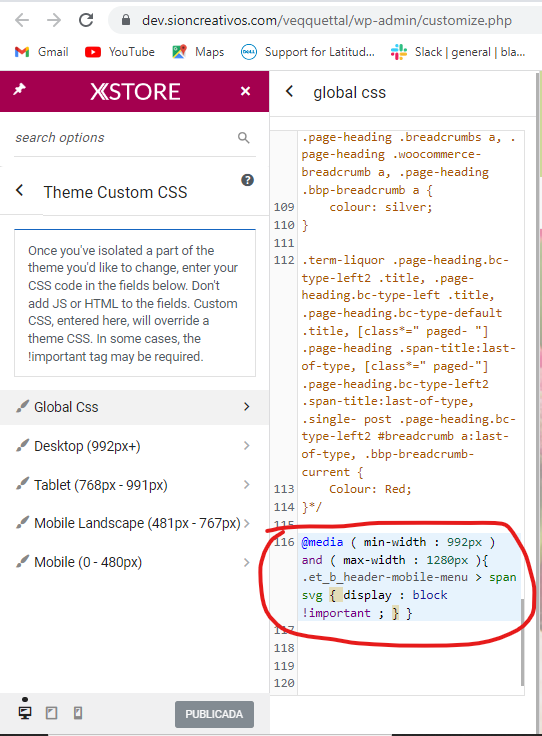The width and height of the screenshot is (542, 736).
Task: Click the PUBLICADA publish button
Action: [214, 714]
